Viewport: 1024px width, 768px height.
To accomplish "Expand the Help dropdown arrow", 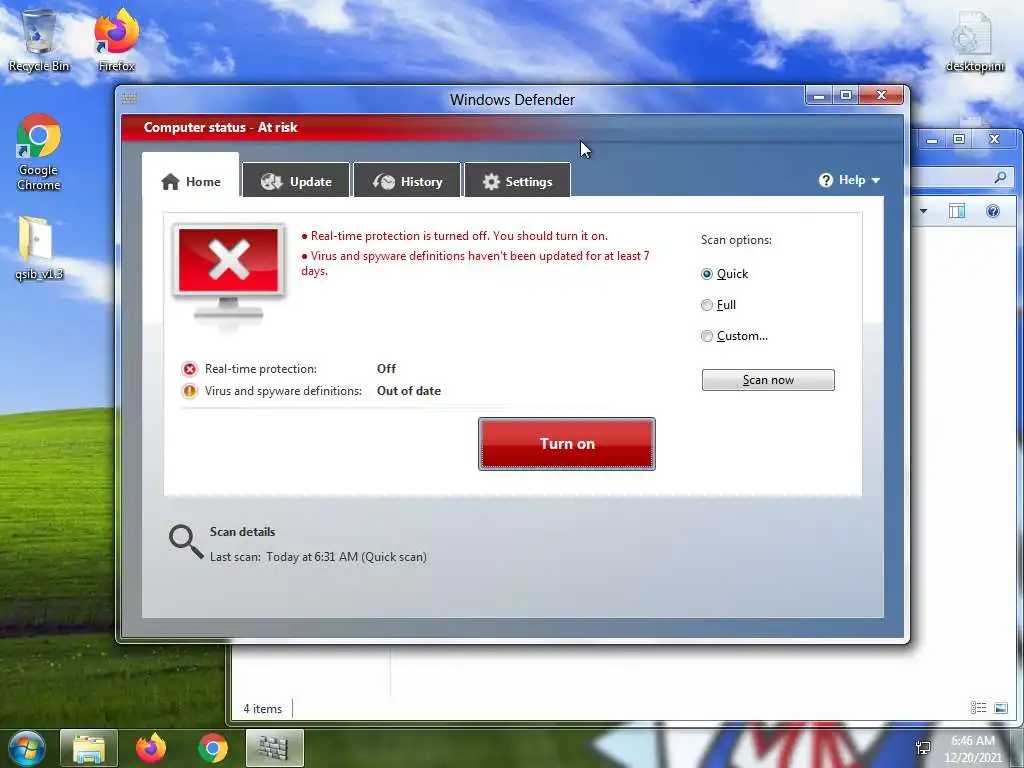I will pyautogui.click(x=876, y=180).
